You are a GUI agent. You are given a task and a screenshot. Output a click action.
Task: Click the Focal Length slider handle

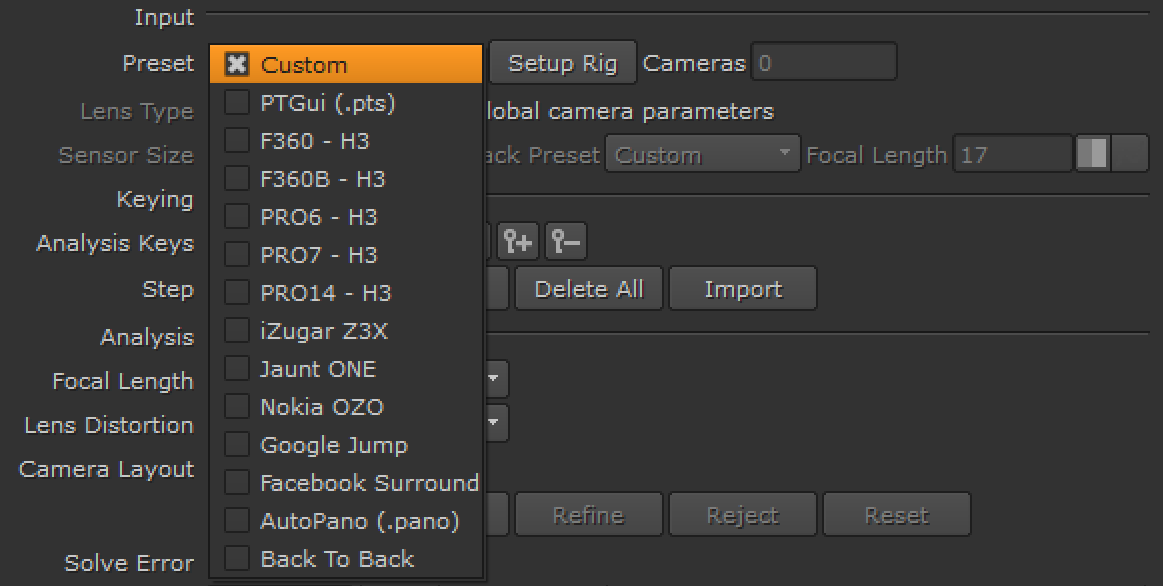coord(1093,154)
